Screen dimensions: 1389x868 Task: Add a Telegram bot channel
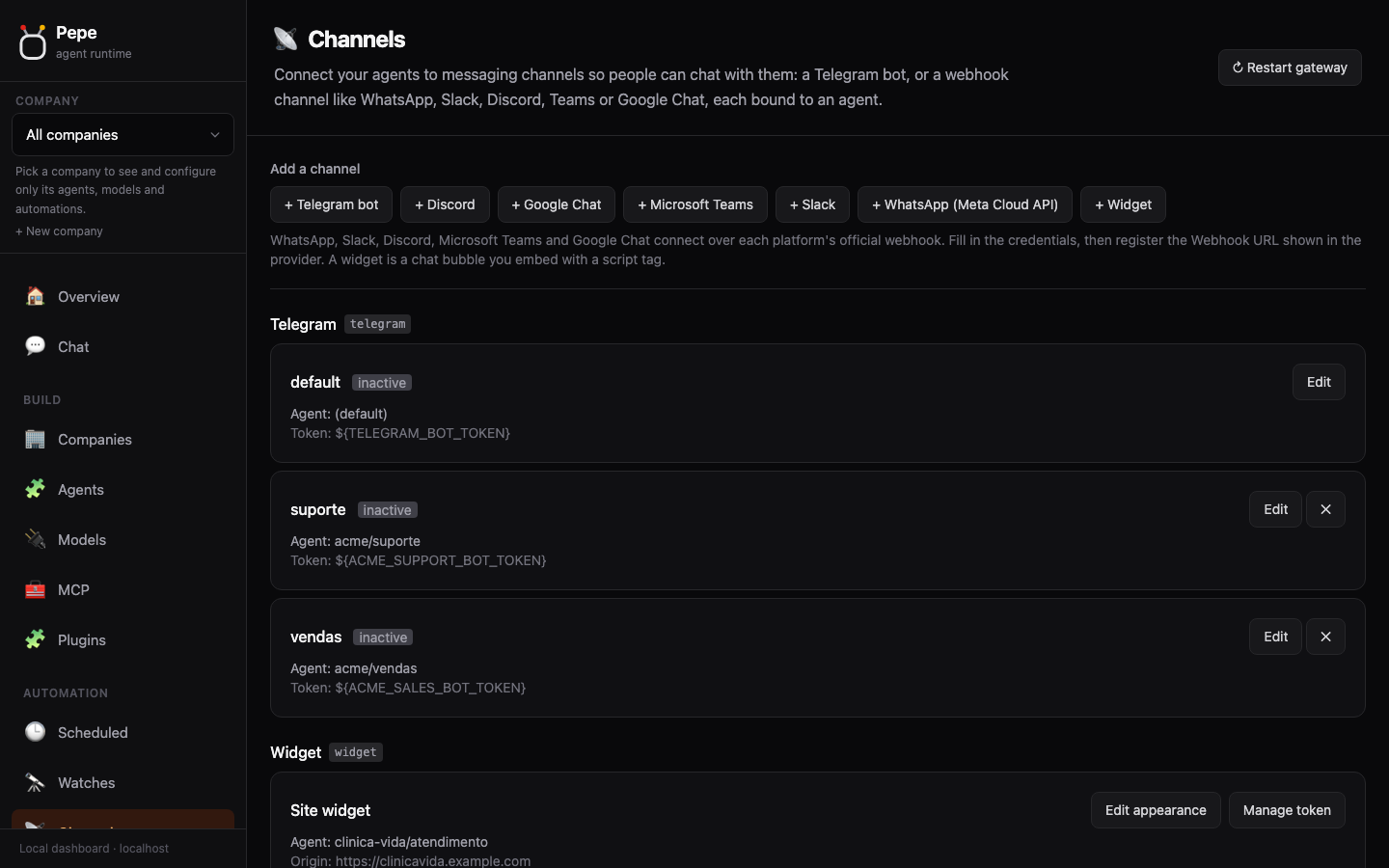click(x=332, y=204)
